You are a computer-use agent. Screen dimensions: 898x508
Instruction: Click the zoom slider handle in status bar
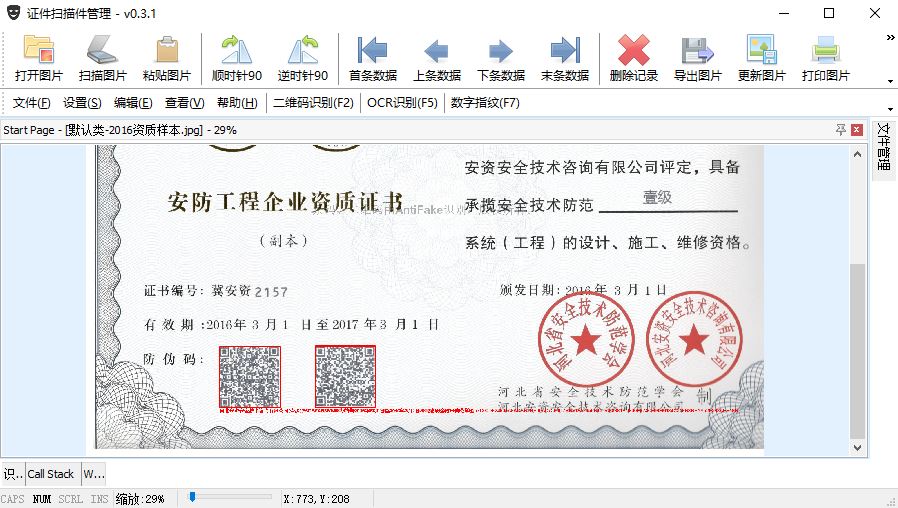[x=192, y=497]
